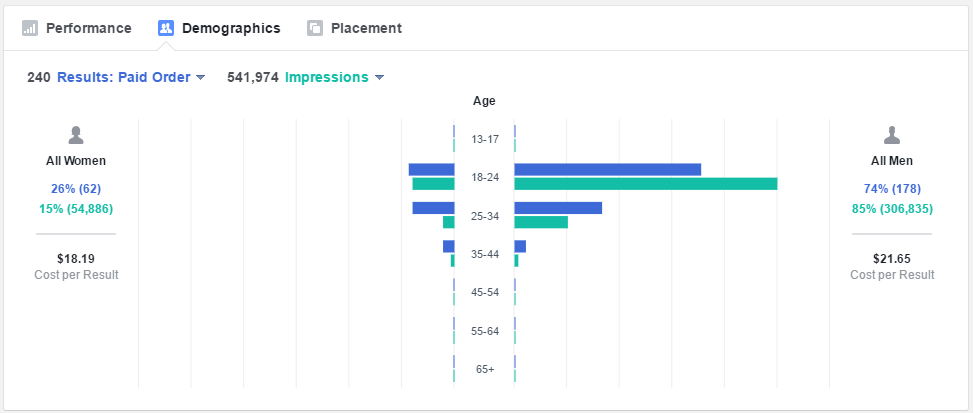Viewport: 973px width, 413px height.
Task: Click men's 25-34 blue results bar
Action: [558, 208]
